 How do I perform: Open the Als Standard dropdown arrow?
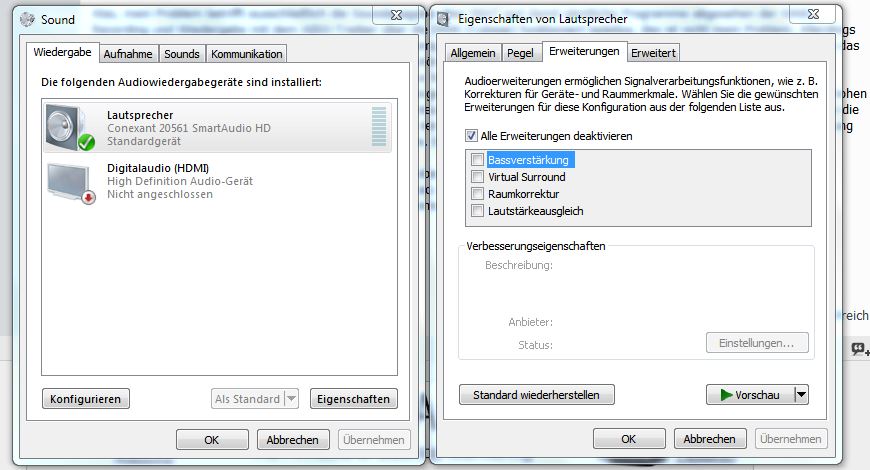pos(291,398)
